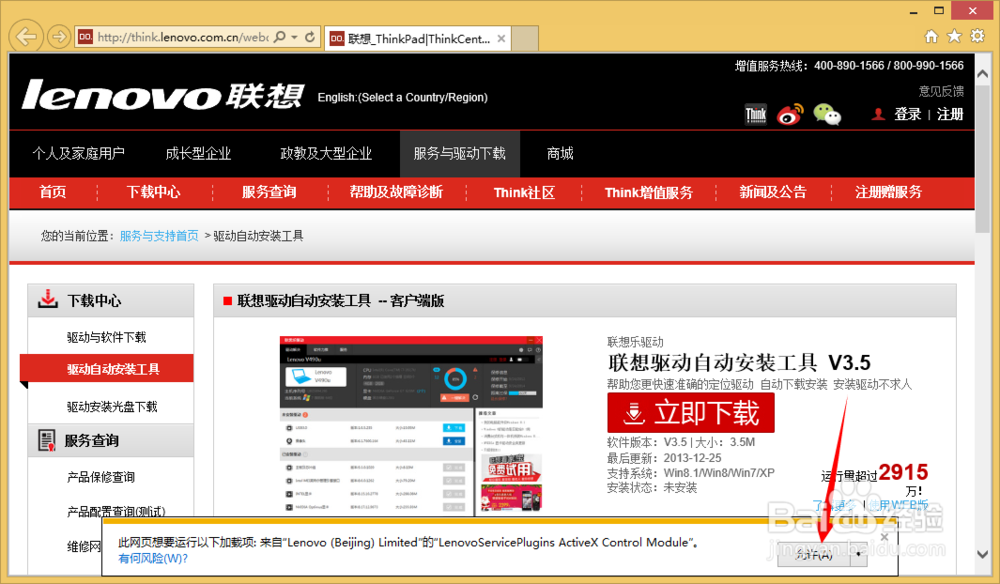Click the 注册 register link
Viewport: 1000px width, 584px height.
[950, 114]
